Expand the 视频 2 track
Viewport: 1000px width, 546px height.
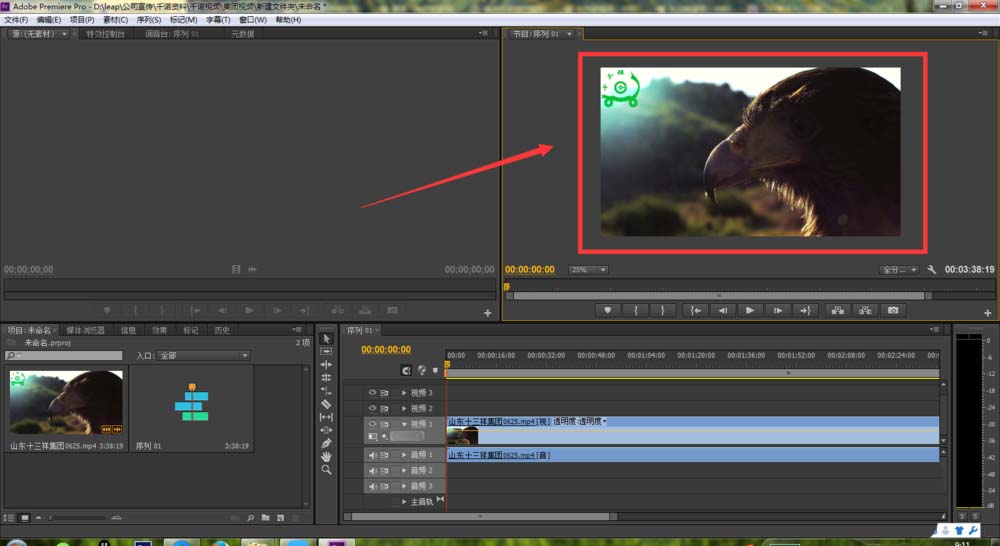click(404, 408)
